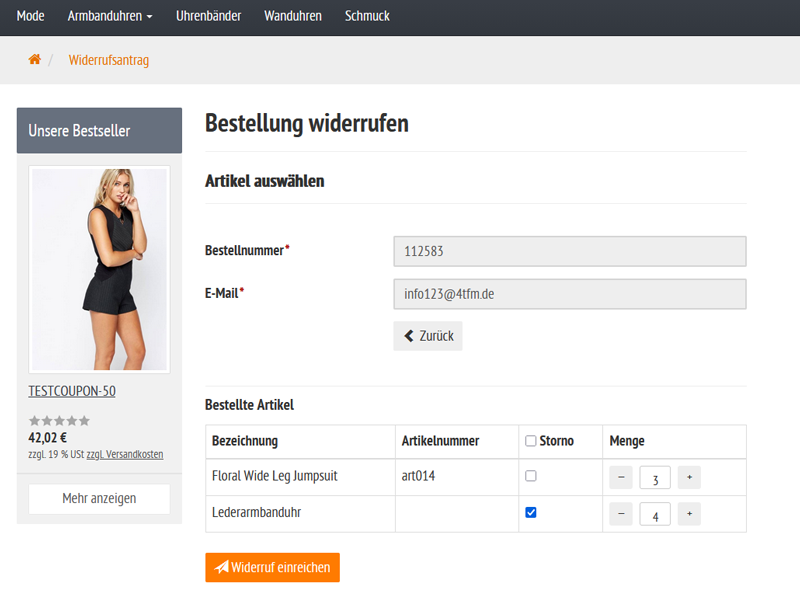The width and height of the screenshot is (800, 592).
Task: Decrease quantity of Floral Wide Leg Jumpsuit
Action: pyautogui.click(x=621, y=477)
